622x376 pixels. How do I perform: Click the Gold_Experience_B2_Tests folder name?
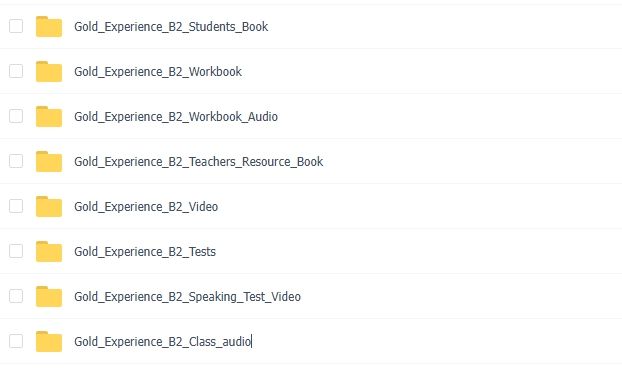click(145, 252)
